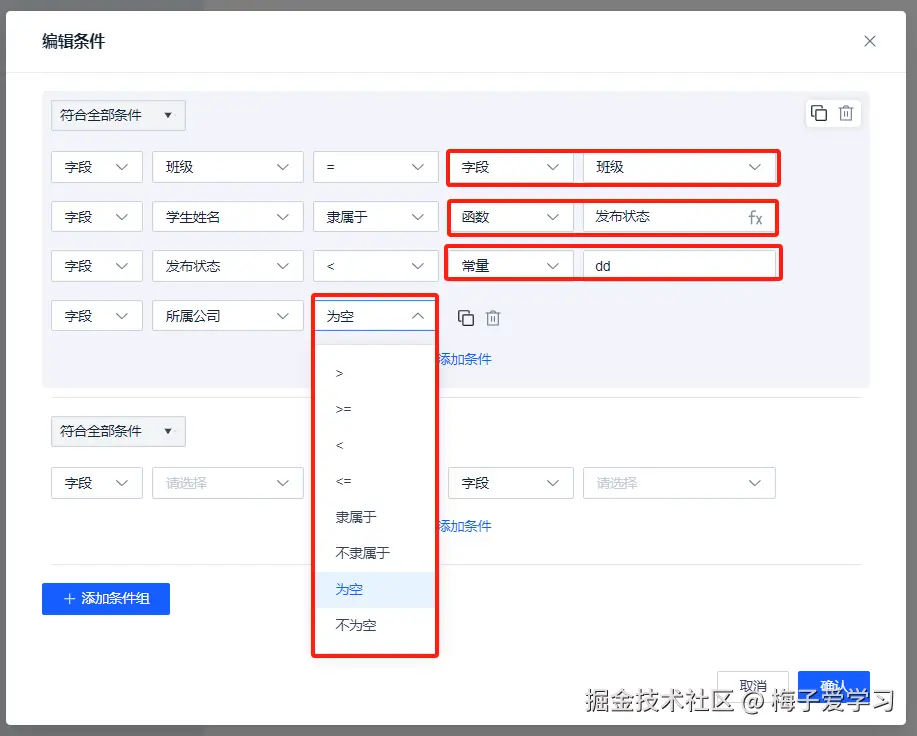This screenshot has width=917, height=736.
Task: Open second group's right 字段 type dropdown
Action: [511, 483]
